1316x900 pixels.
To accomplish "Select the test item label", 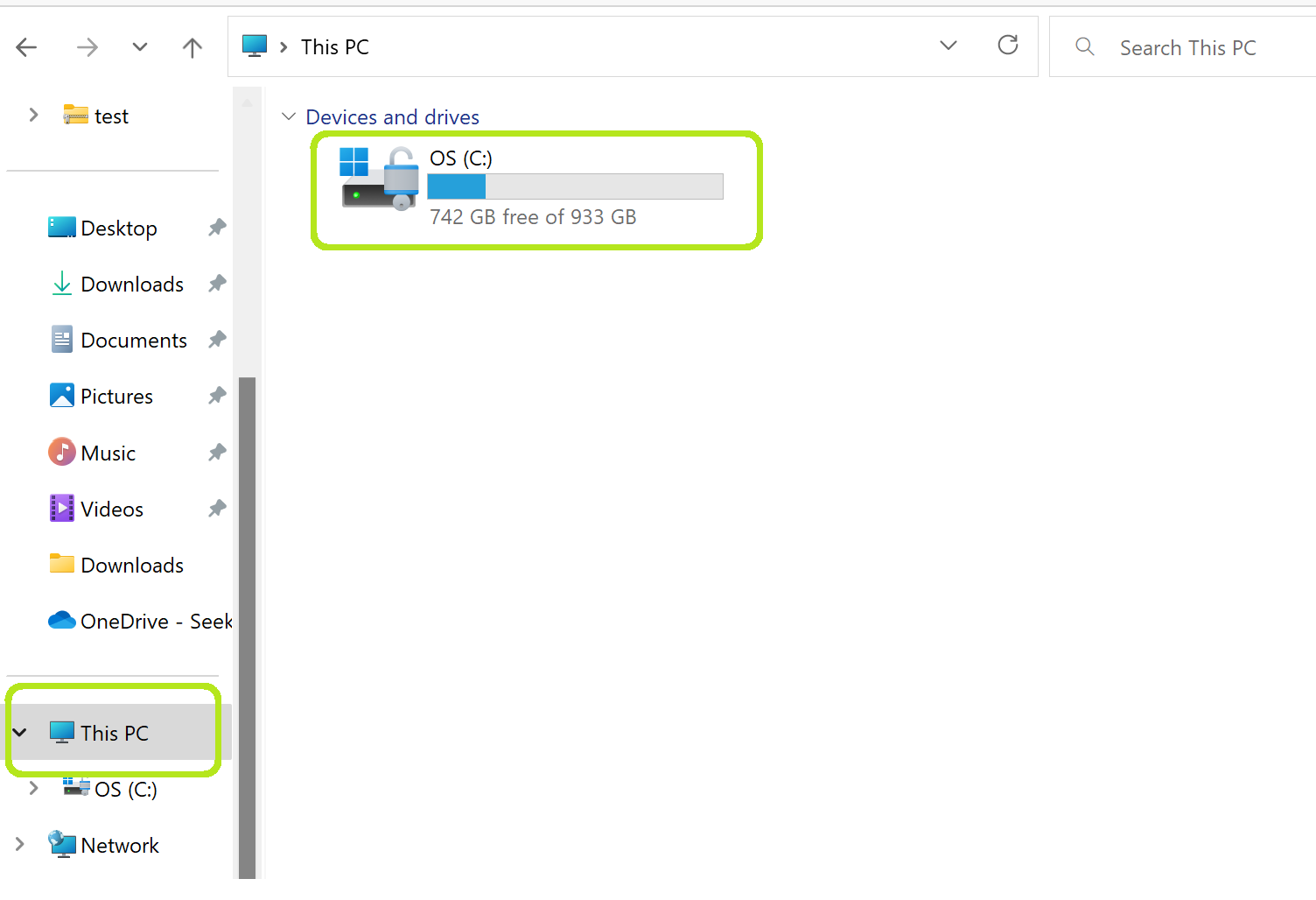I will (111, 116).
